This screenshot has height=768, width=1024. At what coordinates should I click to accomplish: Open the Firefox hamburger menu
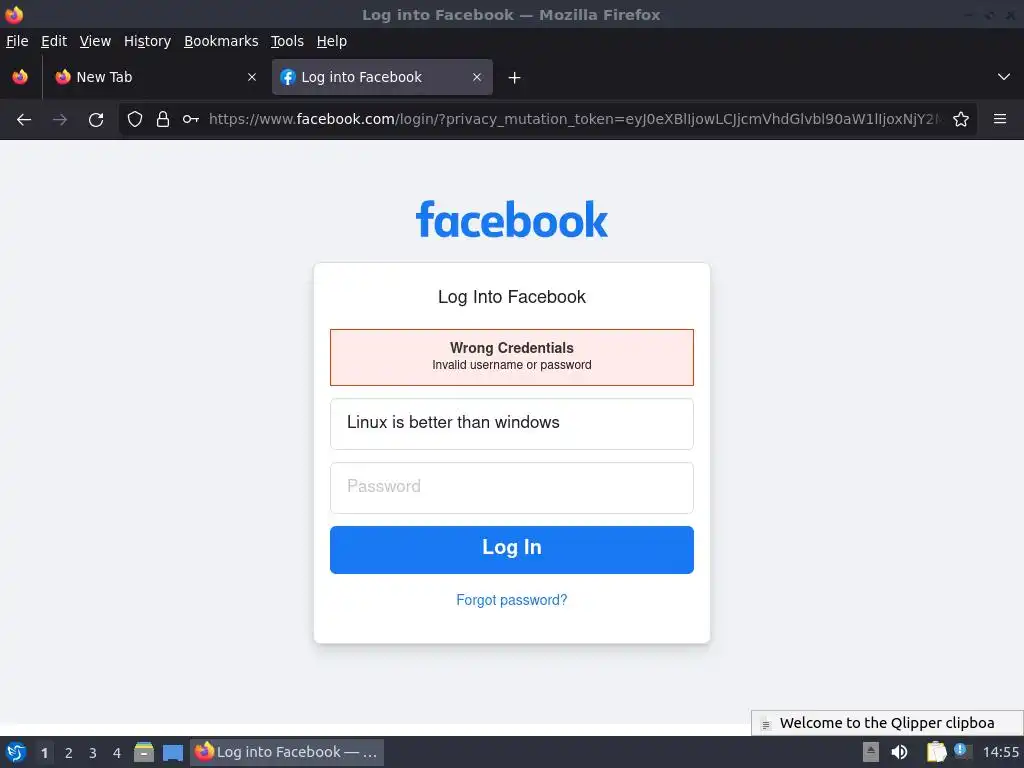1000,119
